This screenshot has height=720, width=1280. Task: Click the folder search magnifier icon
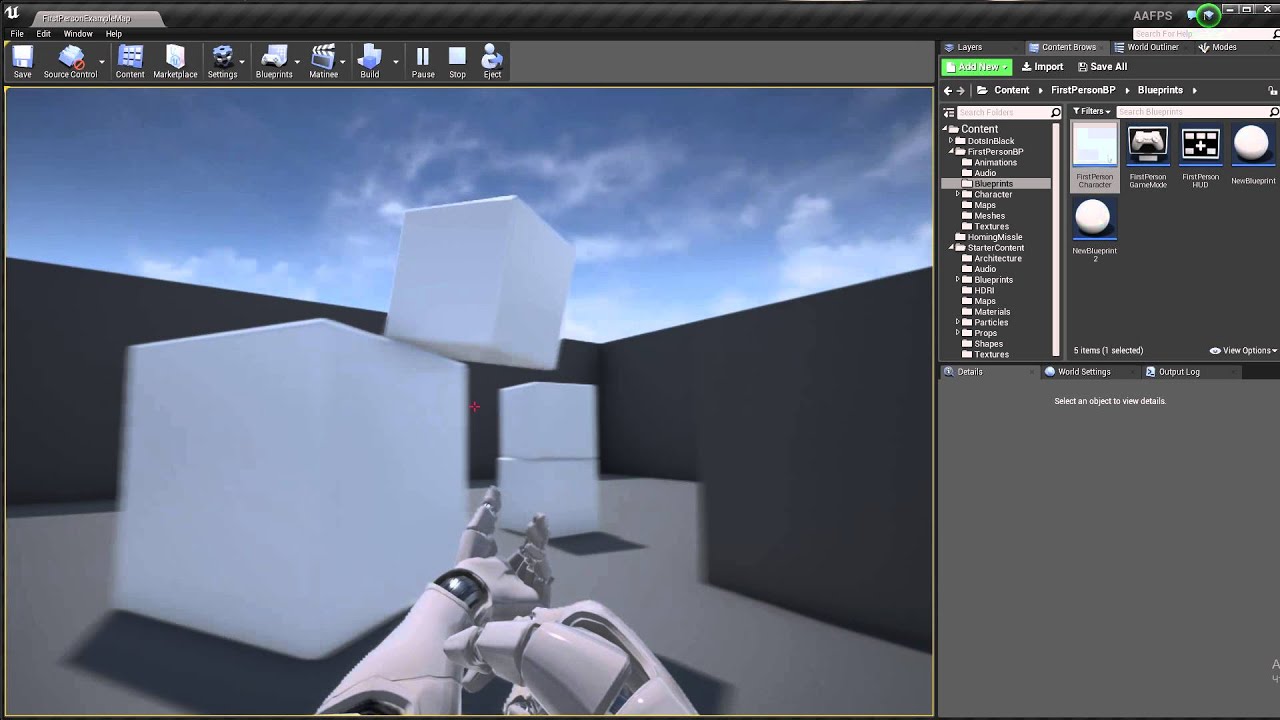1055,112
